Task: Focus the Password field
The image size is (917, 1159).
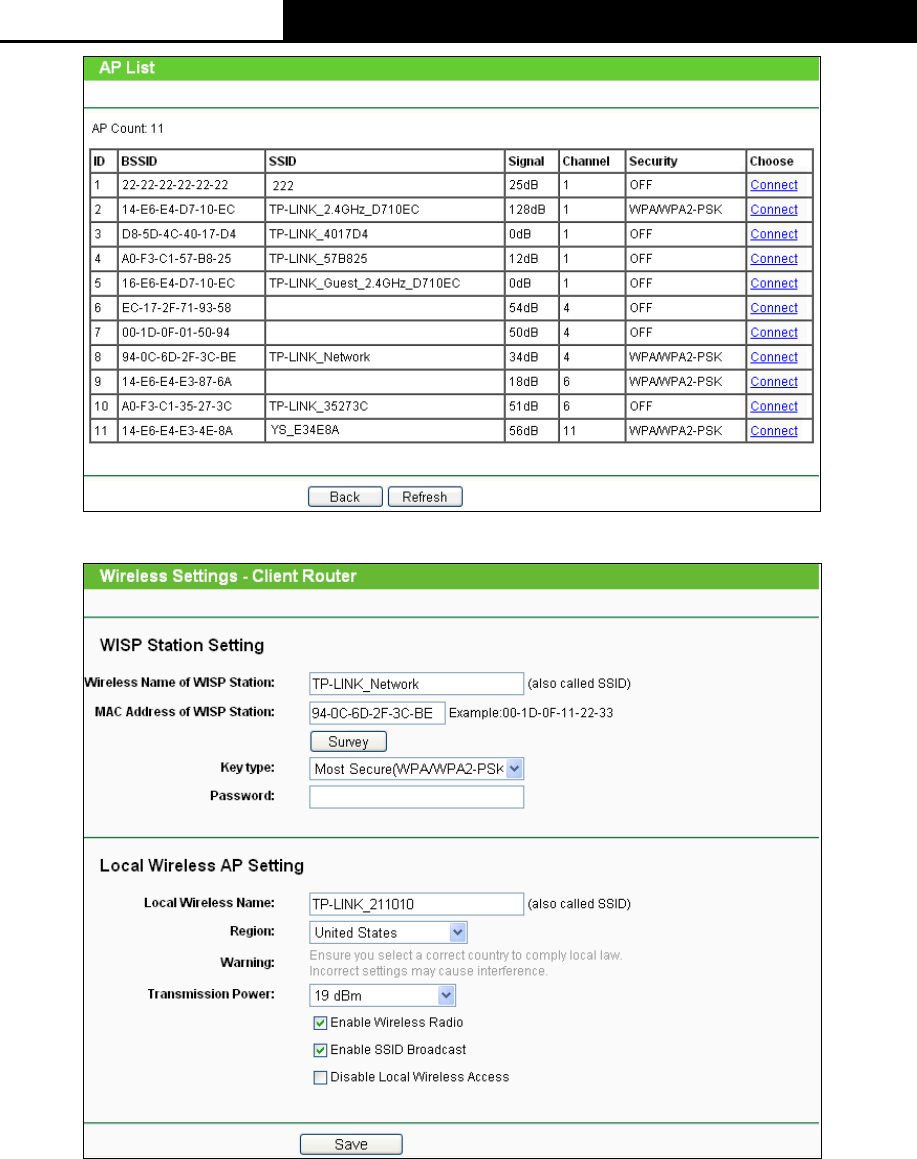Action: (x=417, y=797)
